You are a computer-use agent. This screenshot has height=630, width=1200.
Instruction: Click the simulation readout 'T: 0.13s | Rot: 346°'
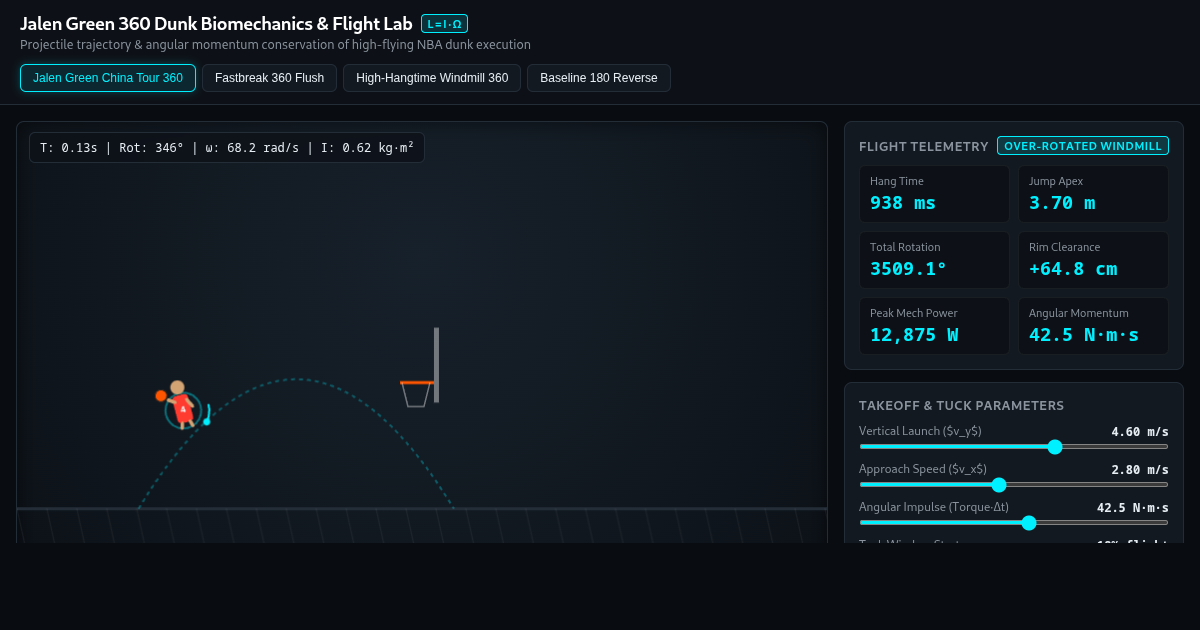coord(226,148)
